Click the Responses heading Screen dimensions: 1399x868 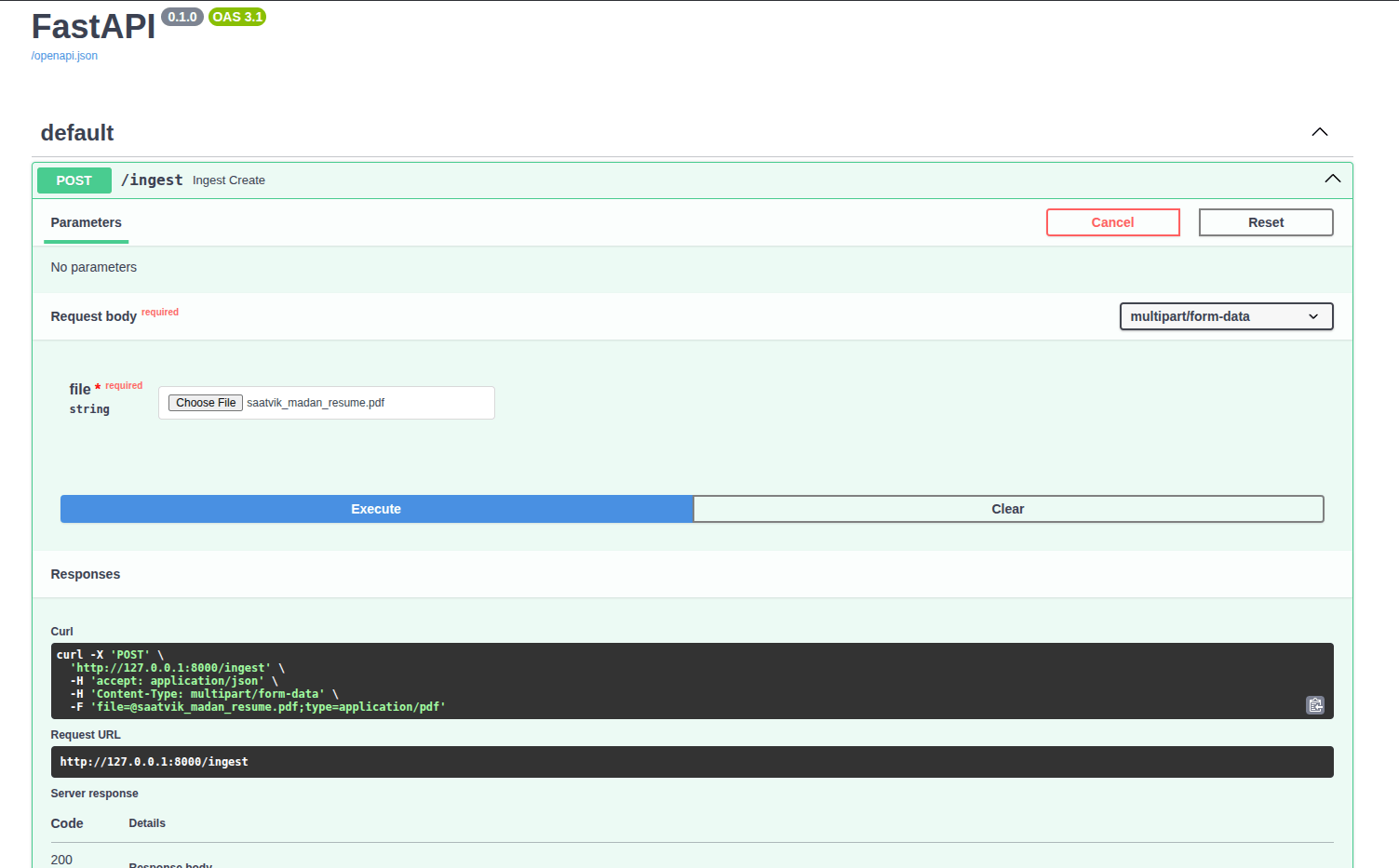86,574
